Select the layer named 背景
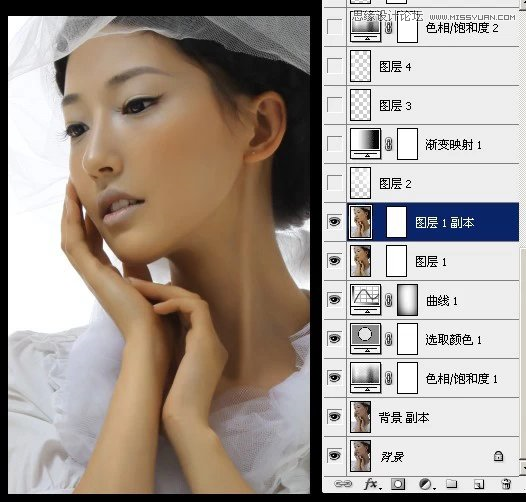526x502 pixels. pyautogui.click(x=392, y=456)
